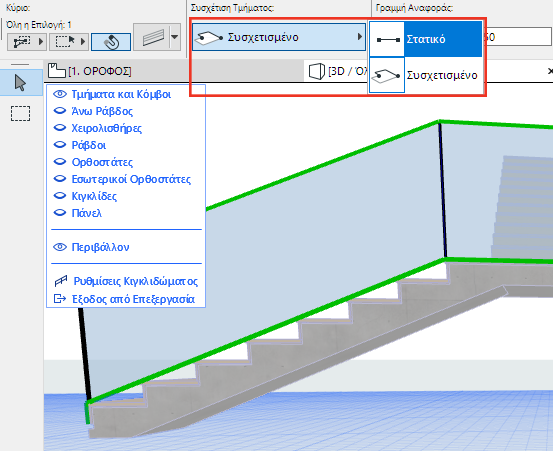Viewport: 553px width, 451px height.
Task: Toggle visibility of Πάνελ
Action: 60,213
